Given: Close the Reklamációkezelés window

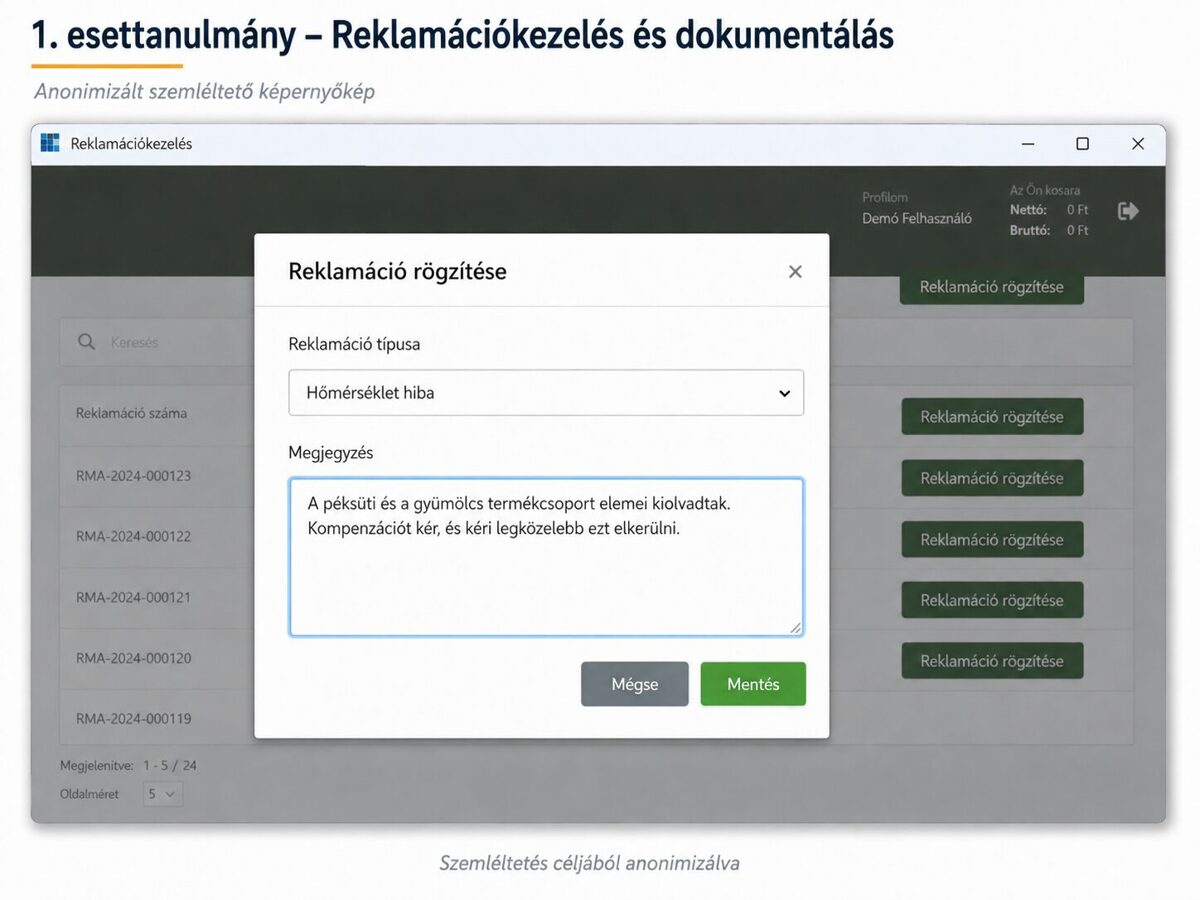Looking at the screenshot, I should [x=1138, y=144].
